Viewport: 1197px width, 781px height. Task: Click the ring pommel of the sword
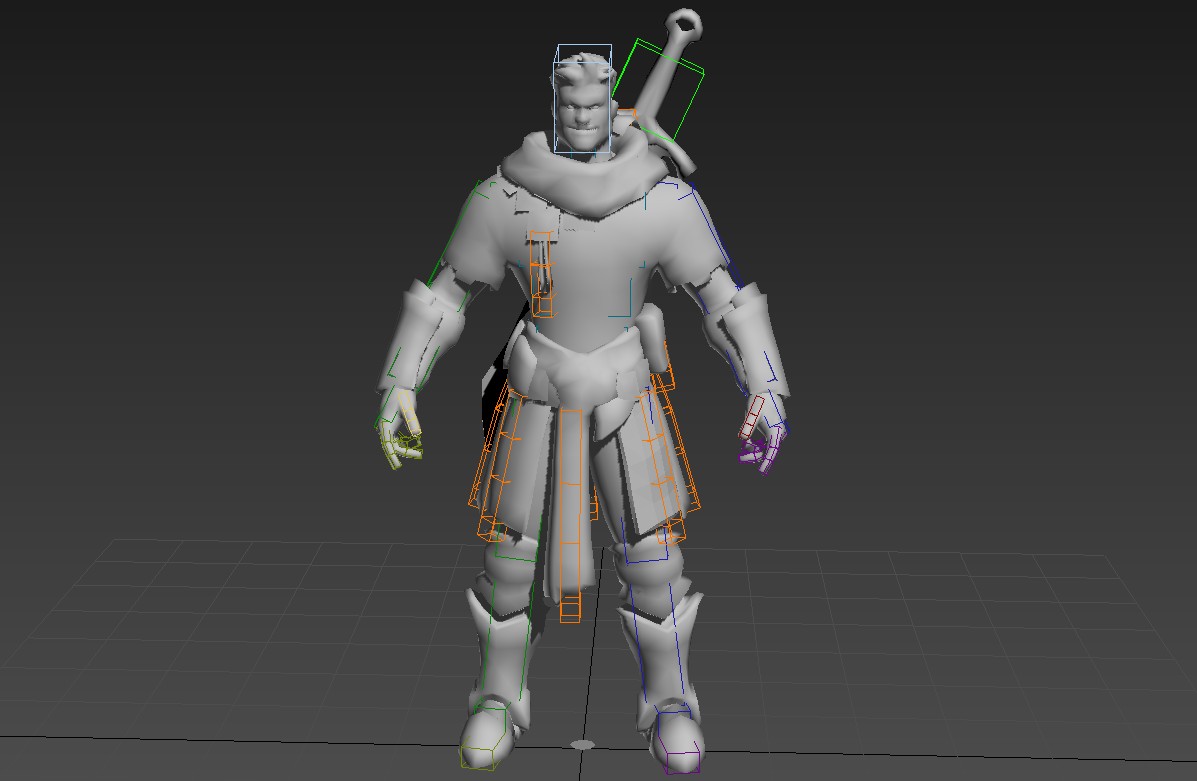[x=685, y=22]
